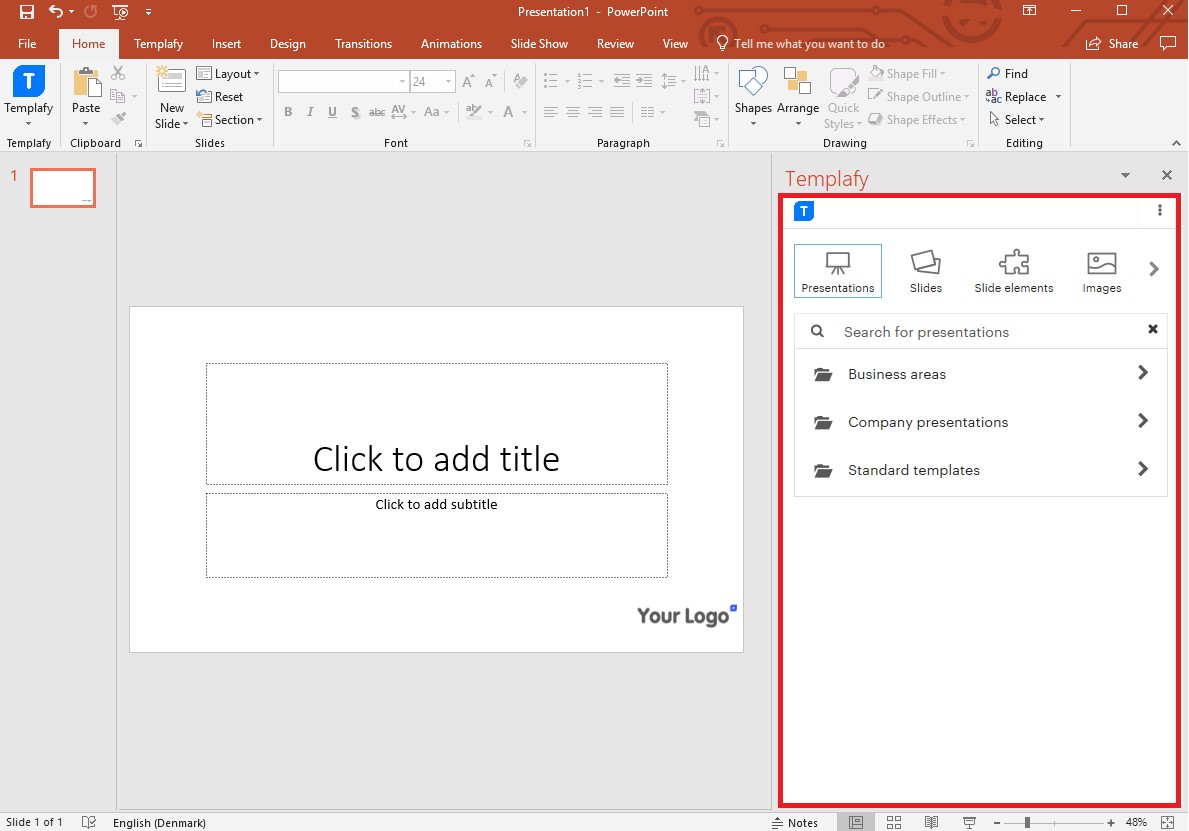Screen dimensions: 1189x831
Task: Open the File tab
Action: click(27, 43)
